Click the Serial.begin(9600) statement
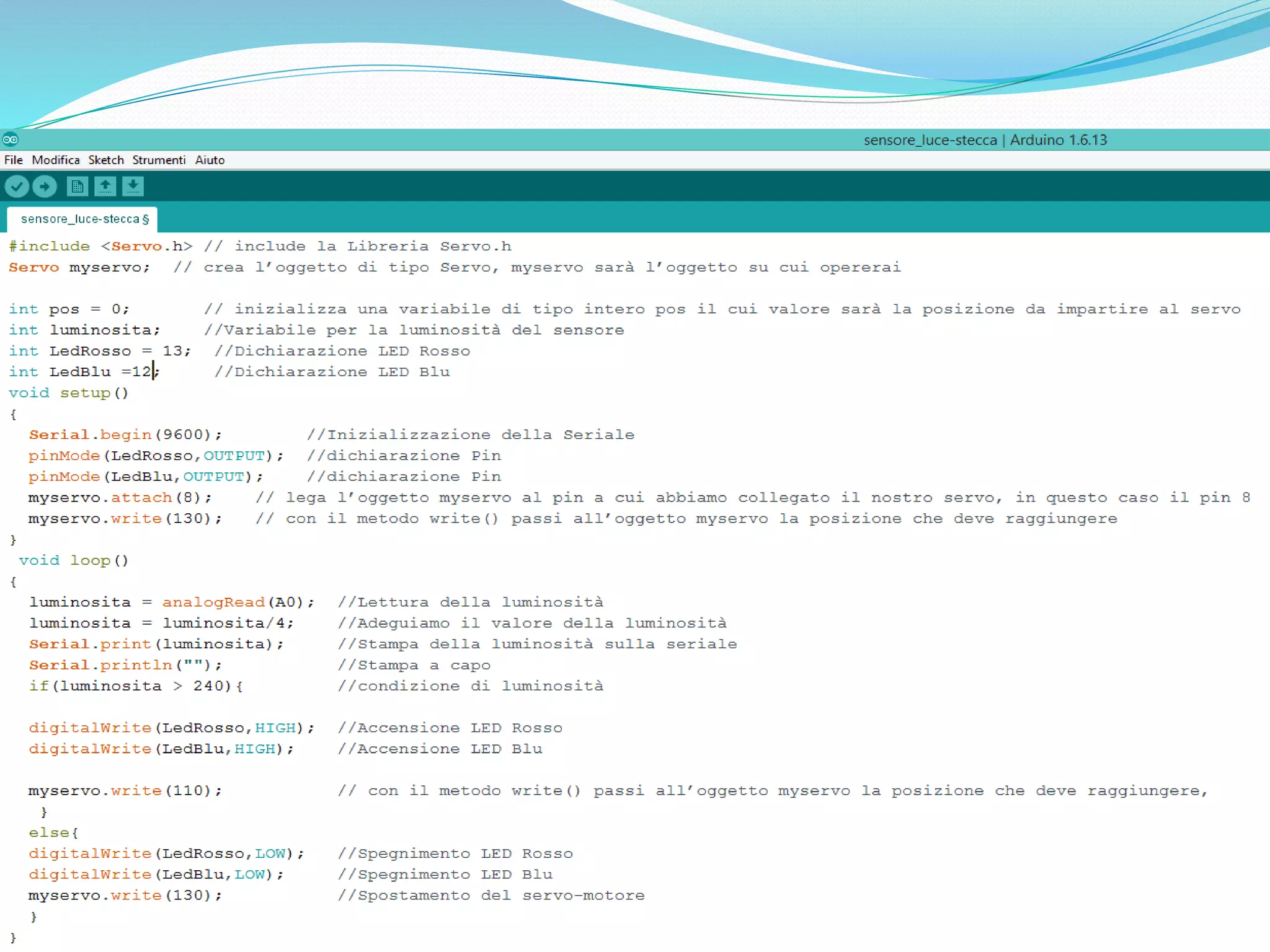The height and width of the screenshot is (952, 1270). tap(124, 435)
